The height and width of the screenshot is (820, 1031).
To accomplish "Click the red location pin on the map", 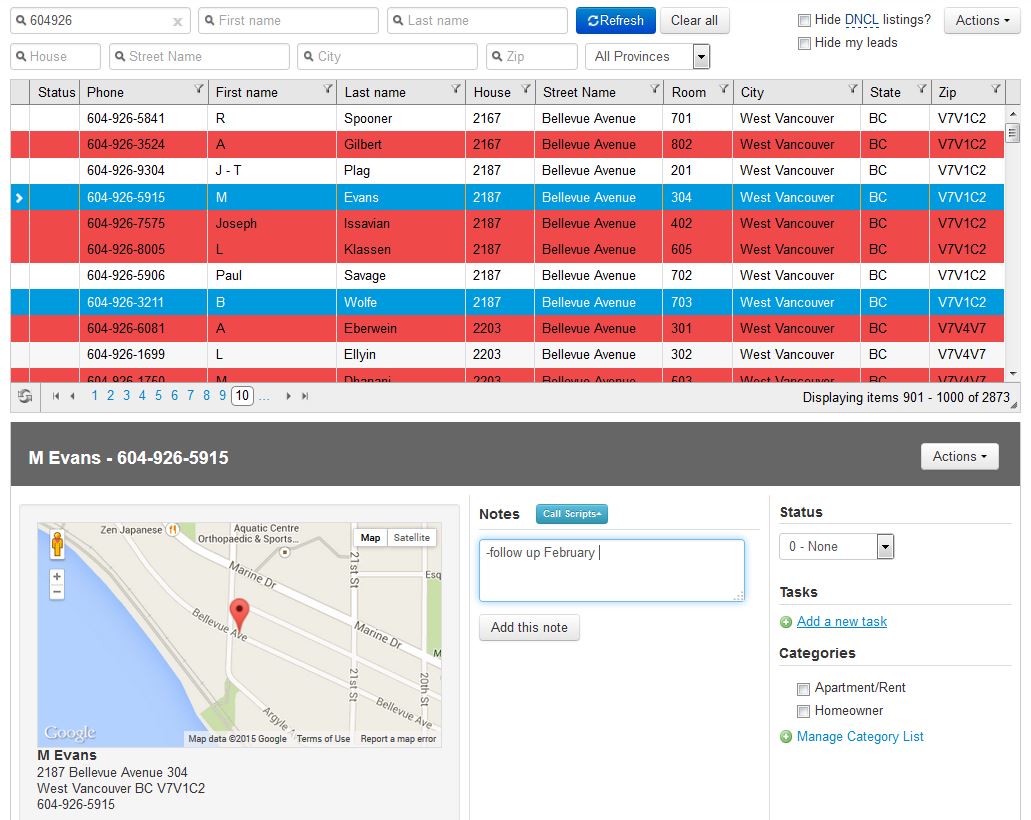I will pyautogui.click(x=239, y=615).
